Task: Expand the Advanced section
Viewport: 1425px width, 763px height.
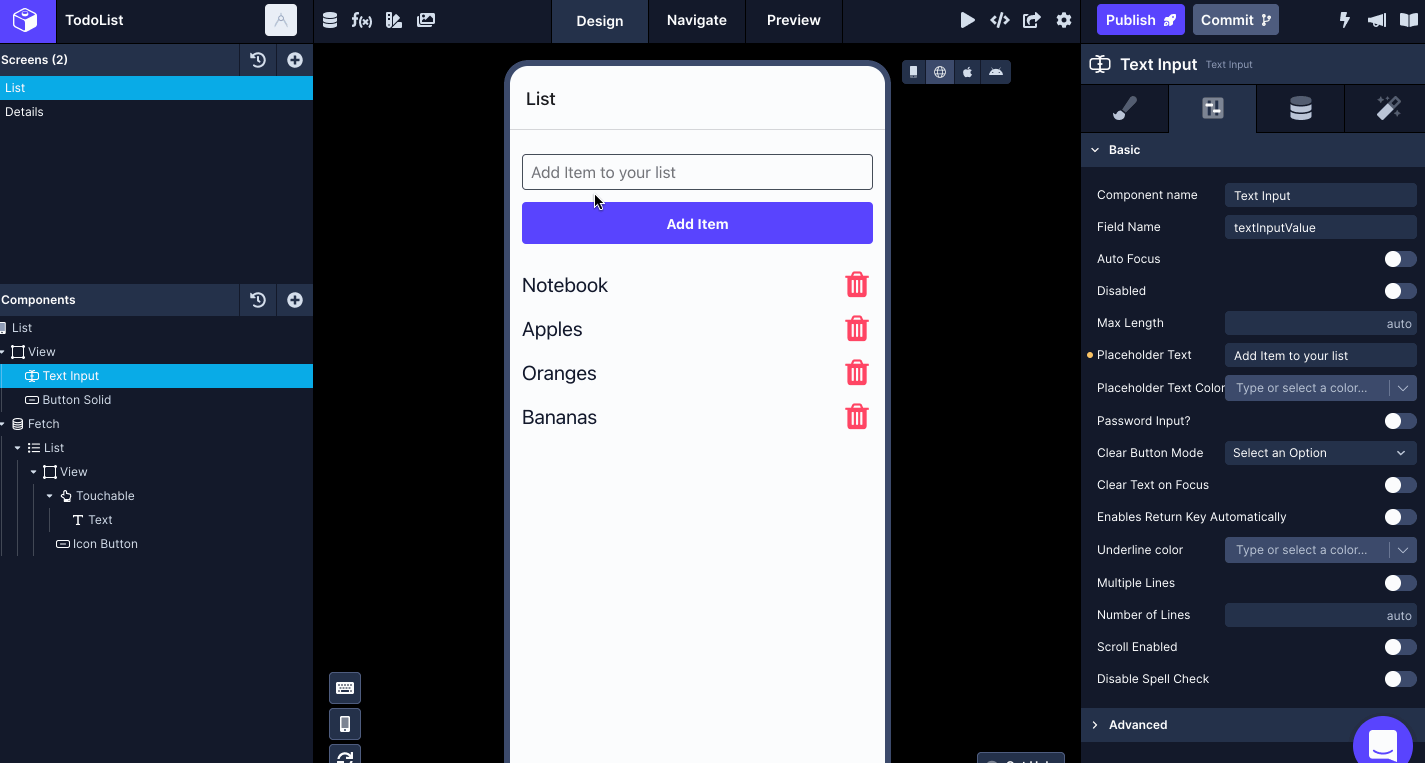Action: (x=1253, y=725)
